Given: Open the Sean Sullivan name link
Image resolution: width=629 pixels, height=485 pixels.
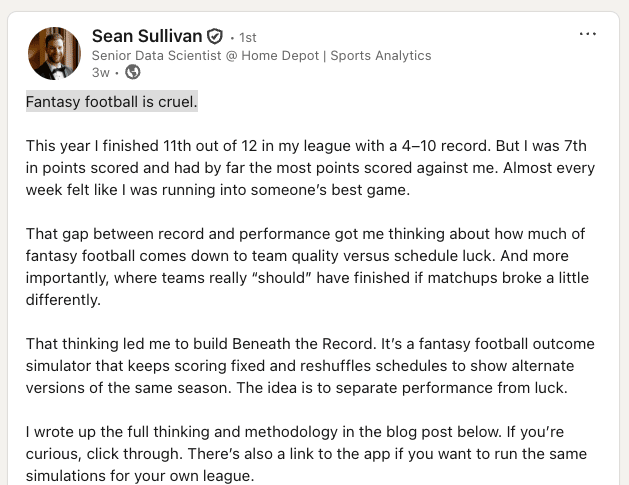Looking at the screenshot, I should (146, 36).
